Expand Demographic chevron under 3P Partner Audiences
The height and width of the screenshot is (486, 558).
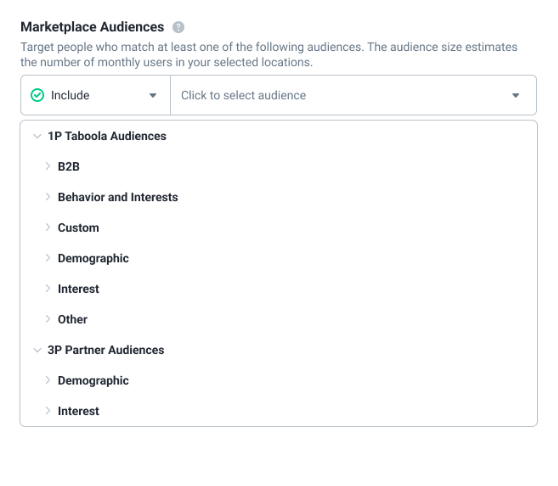click(x=48, y=380)
